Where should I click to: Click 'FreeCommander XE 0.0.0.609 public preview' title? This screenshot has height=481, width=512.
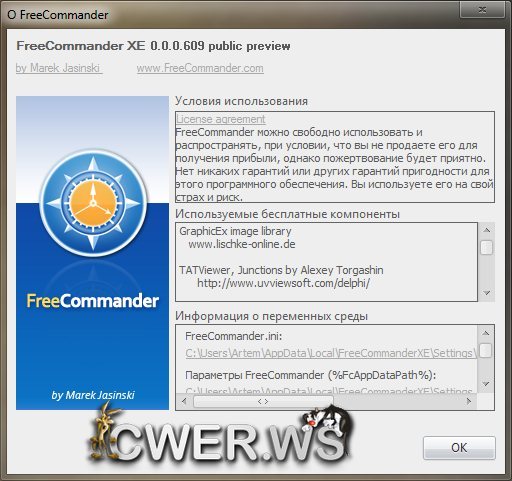[x=153, y=46]
